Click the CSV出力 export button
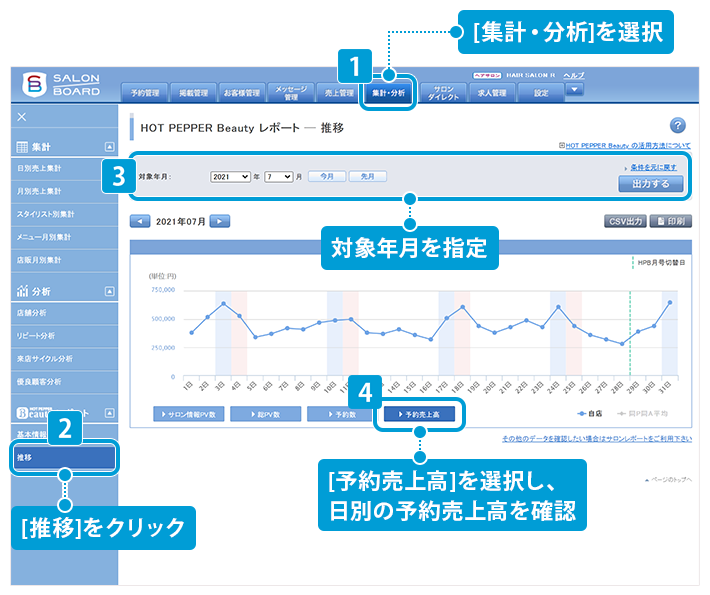710x595 pixels. 624,221
